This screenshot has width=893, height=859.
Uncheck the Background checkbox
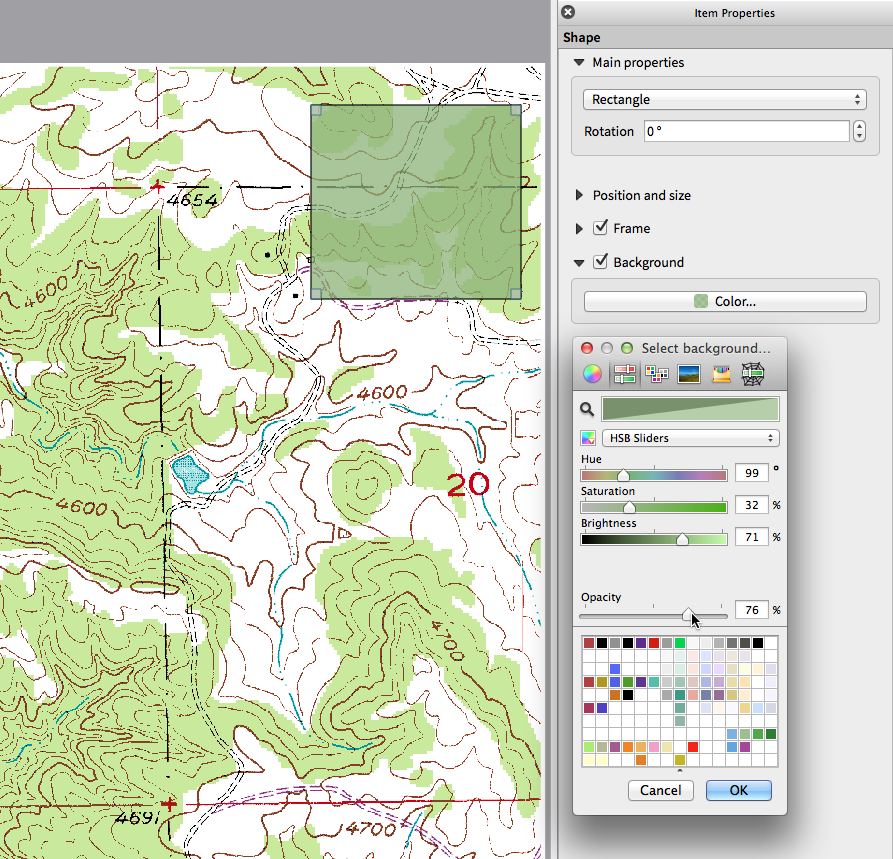pyautogui.click(x=600, y=262)
